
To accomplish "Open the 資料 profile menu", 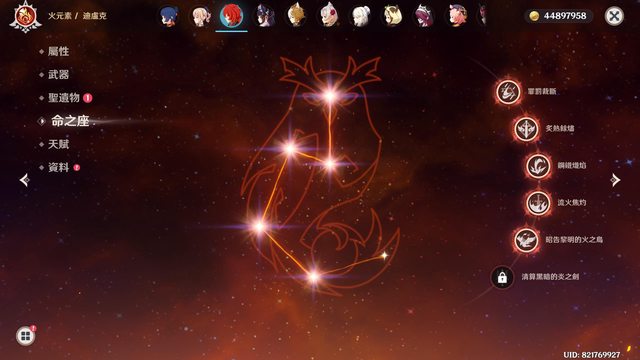I will click(x=58, y=168).
